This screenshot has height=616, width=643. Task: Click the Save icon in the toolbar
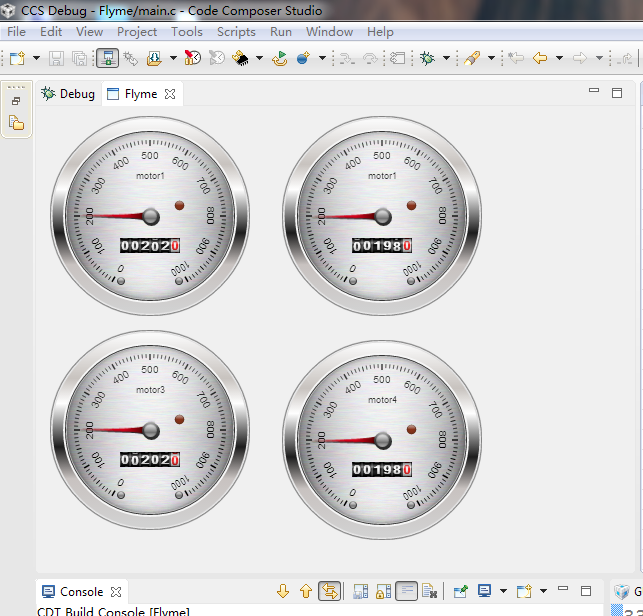coord(57,59)
